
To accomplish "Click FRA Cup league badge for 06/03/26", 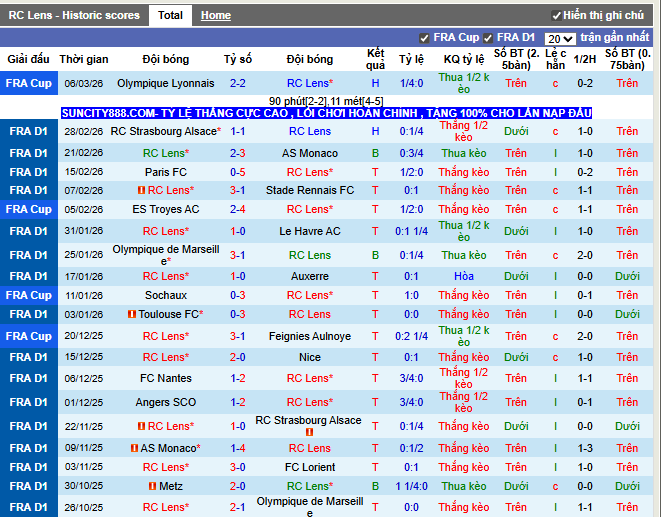I will [28, 84].
